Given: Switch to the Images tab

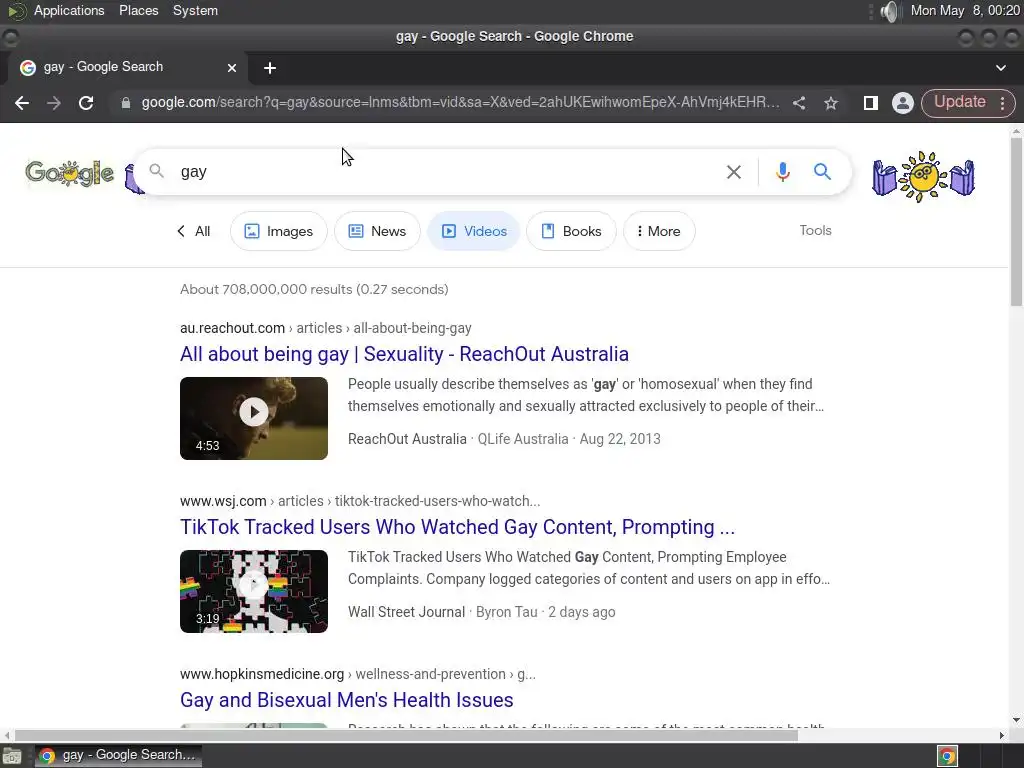Looking at the screenshot, I should tap(279, 231).
